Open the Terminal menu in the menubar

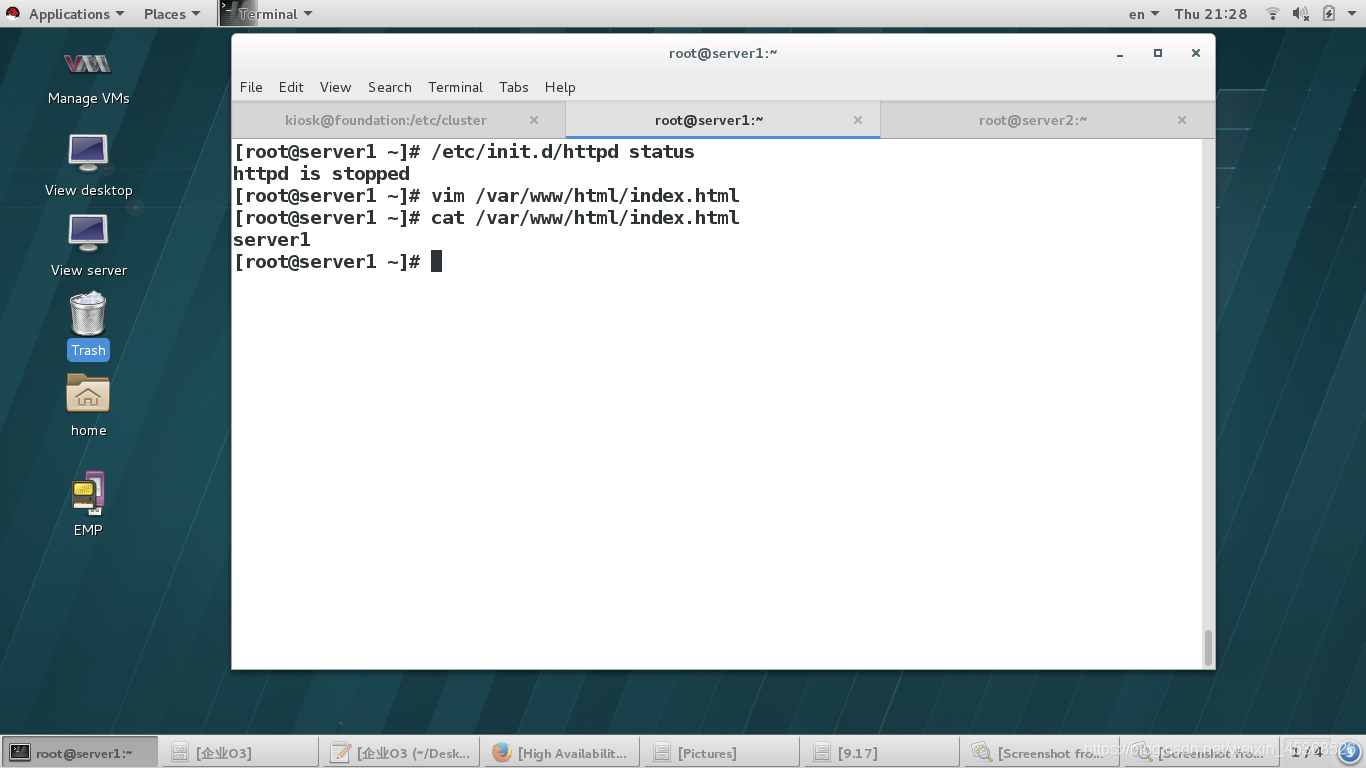(x=455, y=87)
